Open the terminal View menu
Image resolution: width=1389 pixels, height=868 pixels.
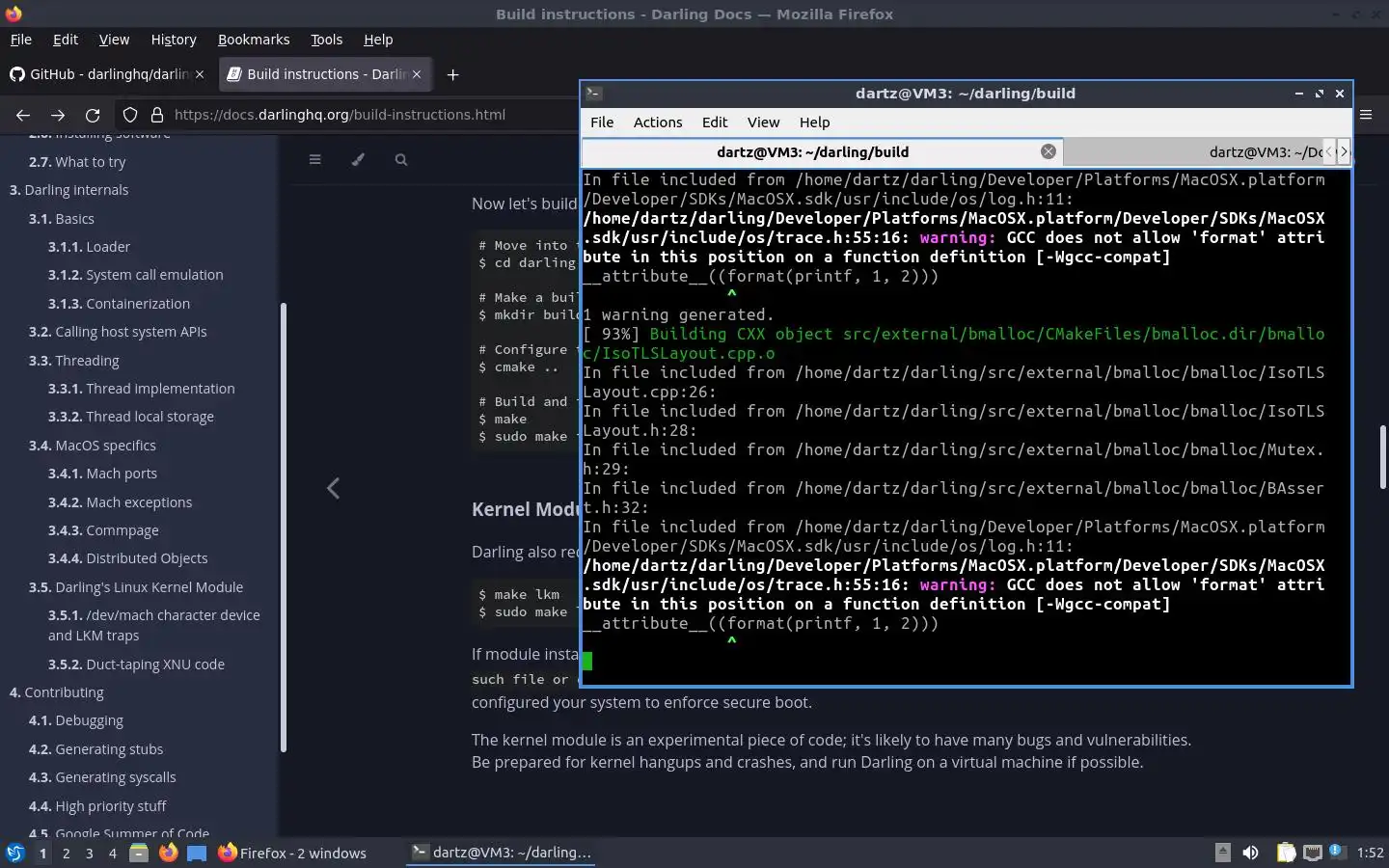pyautogui.click(x=763, y=122)
